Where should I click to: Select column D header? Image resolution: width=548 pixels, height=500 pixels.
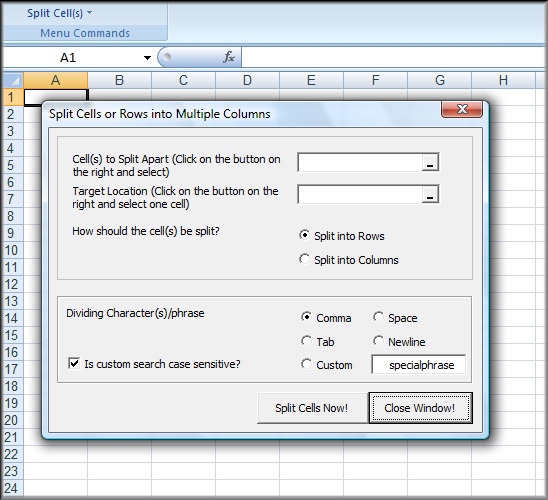click(x=247, y=80)
